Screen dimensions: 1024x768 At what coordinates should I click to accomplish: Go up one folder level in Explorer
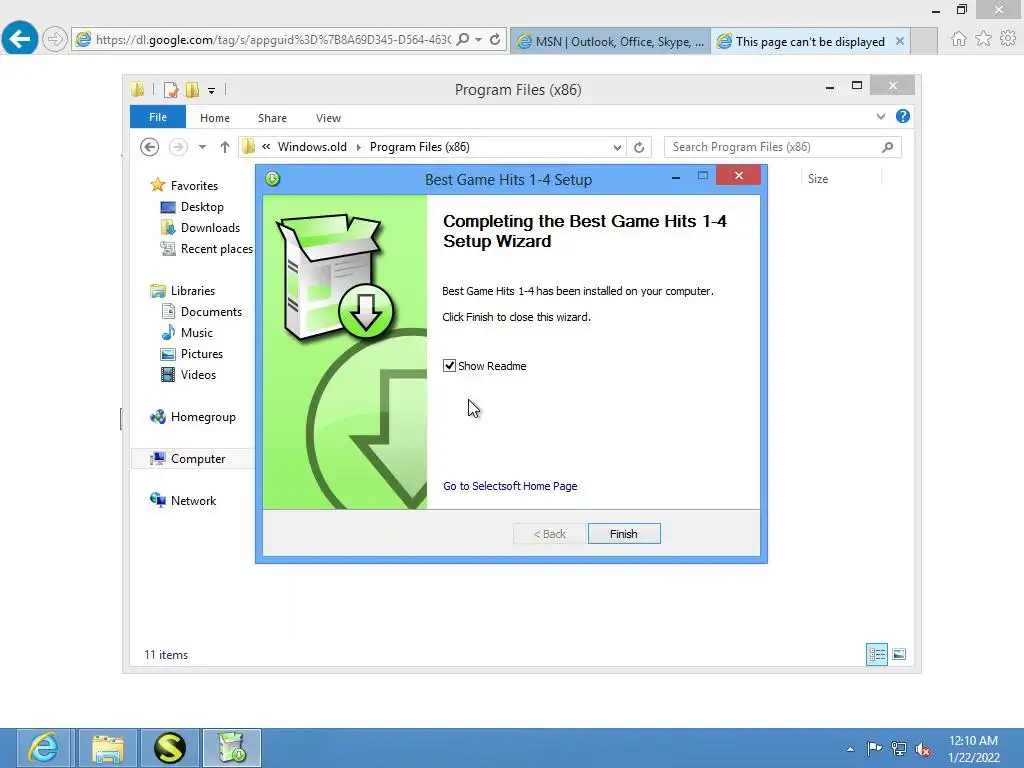point(225,147)
